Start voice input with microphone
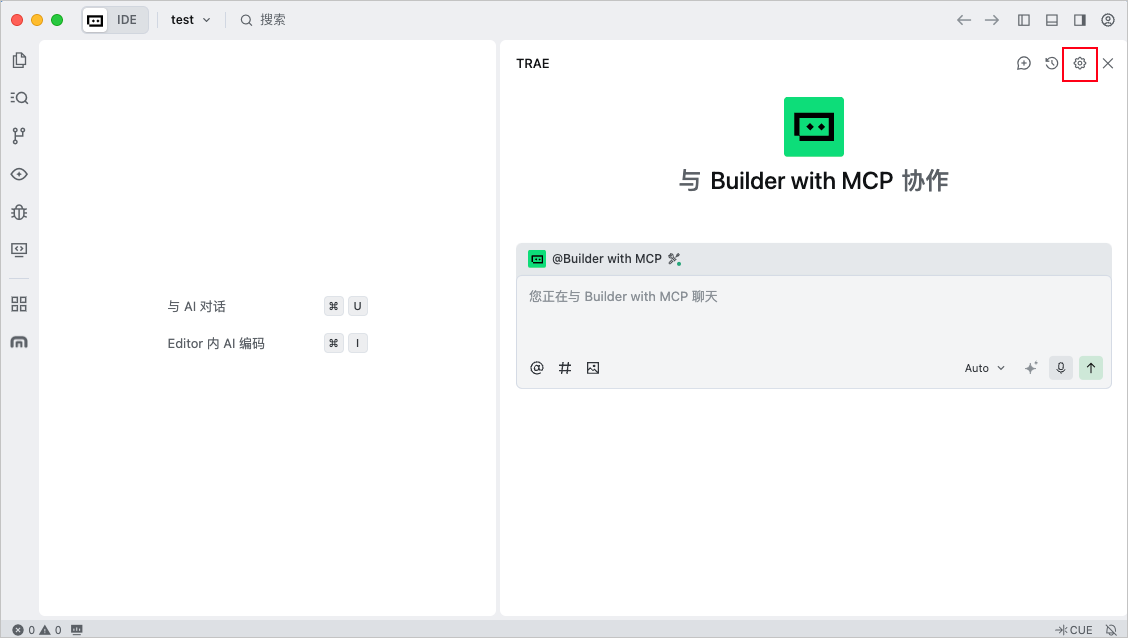 point(1060,368)
